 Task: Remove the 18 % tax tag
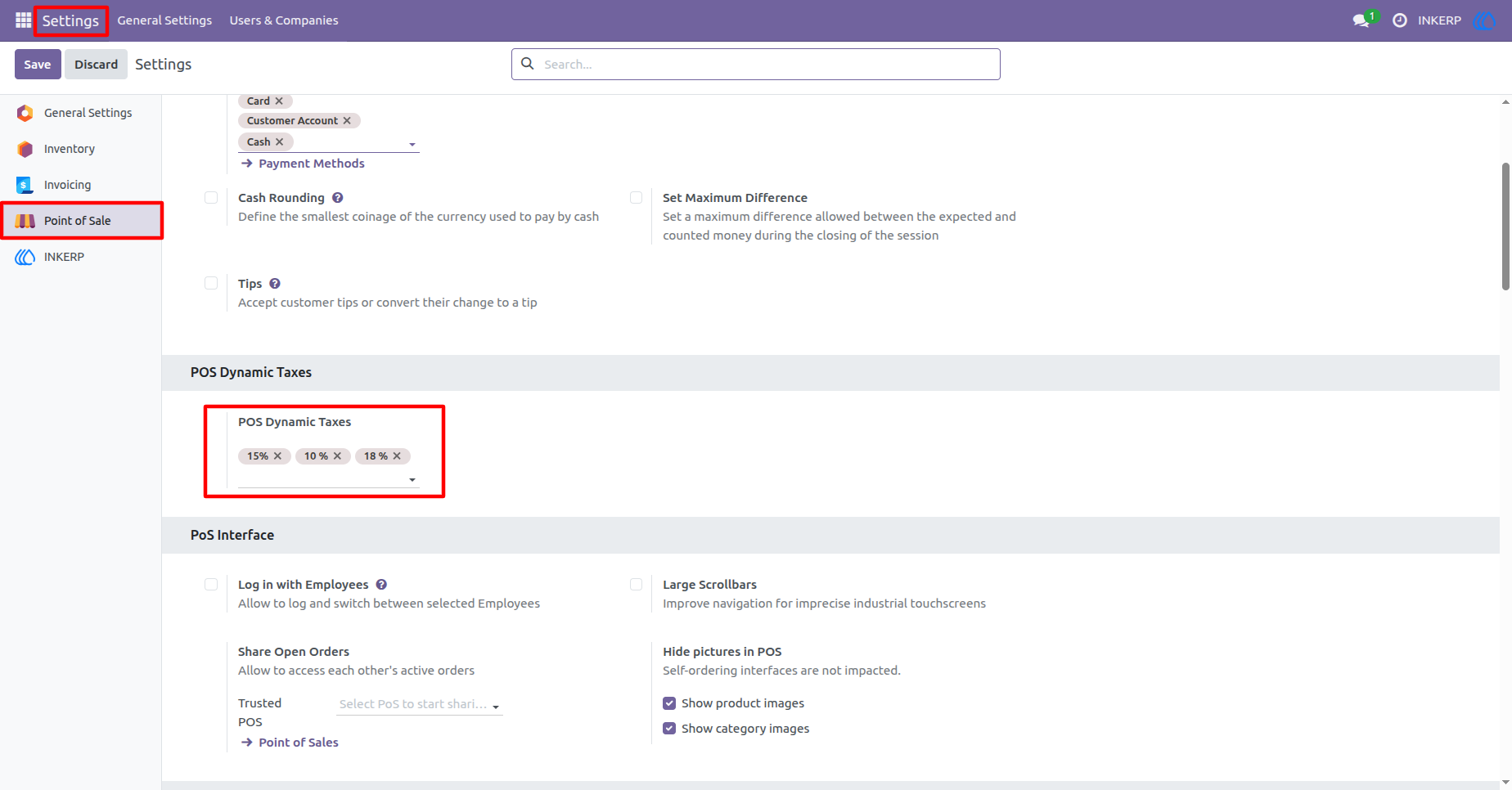click(x=397, y=456)
